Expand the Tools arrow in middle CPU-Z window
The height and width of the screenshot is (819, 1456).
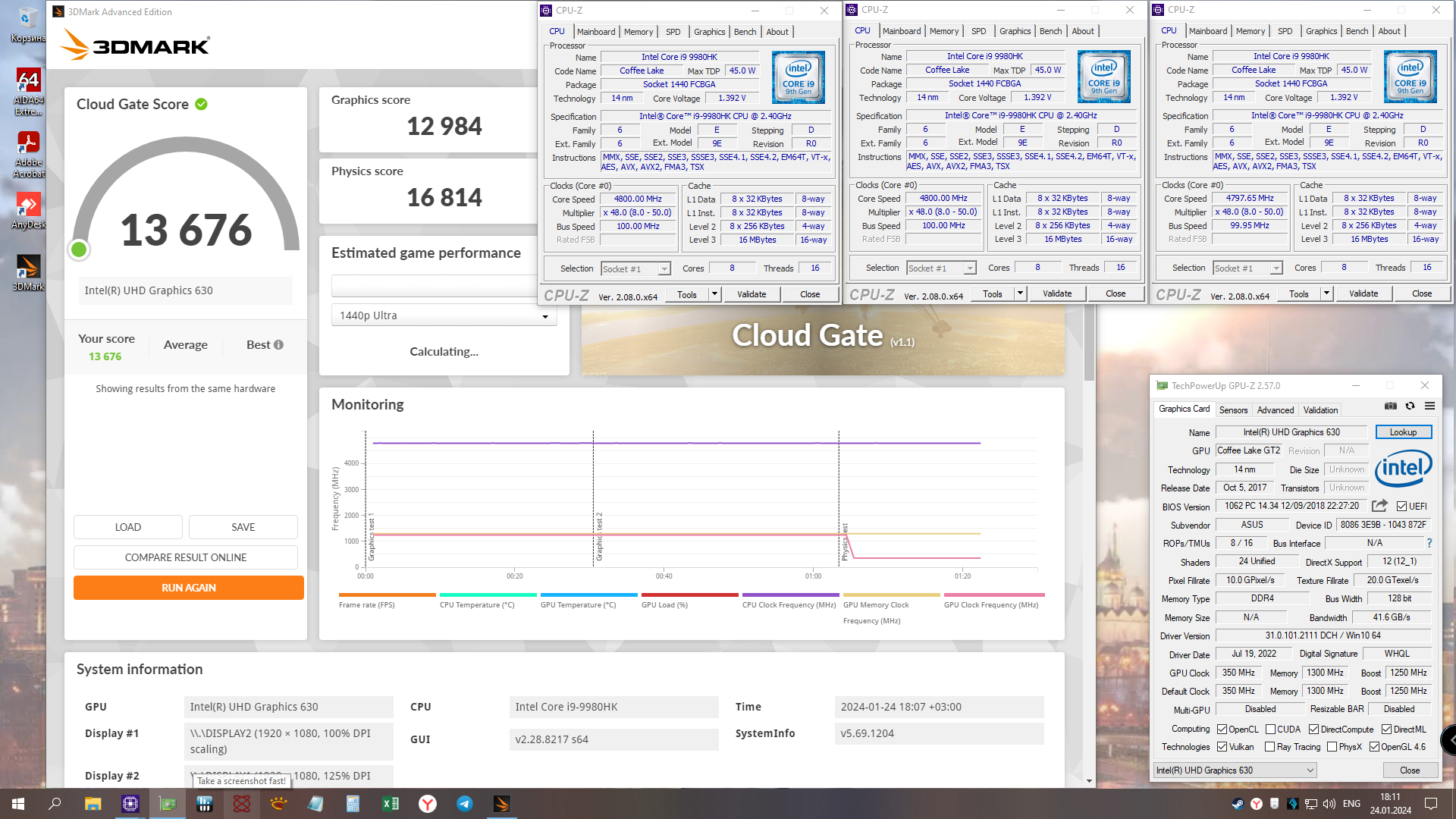point(1020,293)
